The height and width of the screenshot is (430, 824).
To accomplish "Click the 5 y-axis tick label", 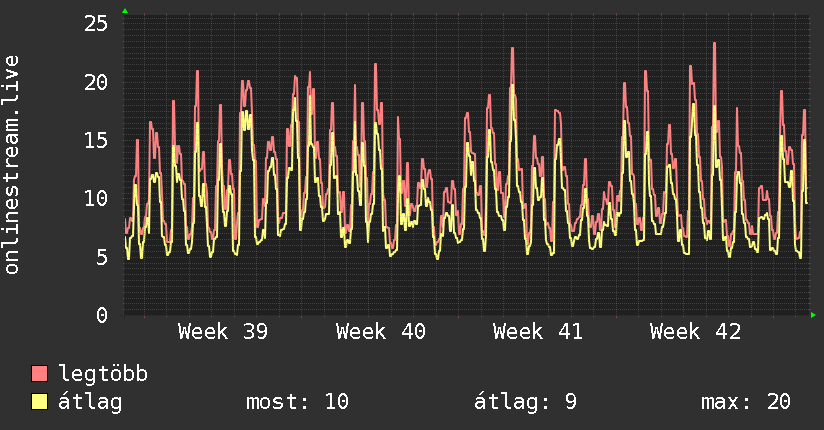I will [102, 258].
